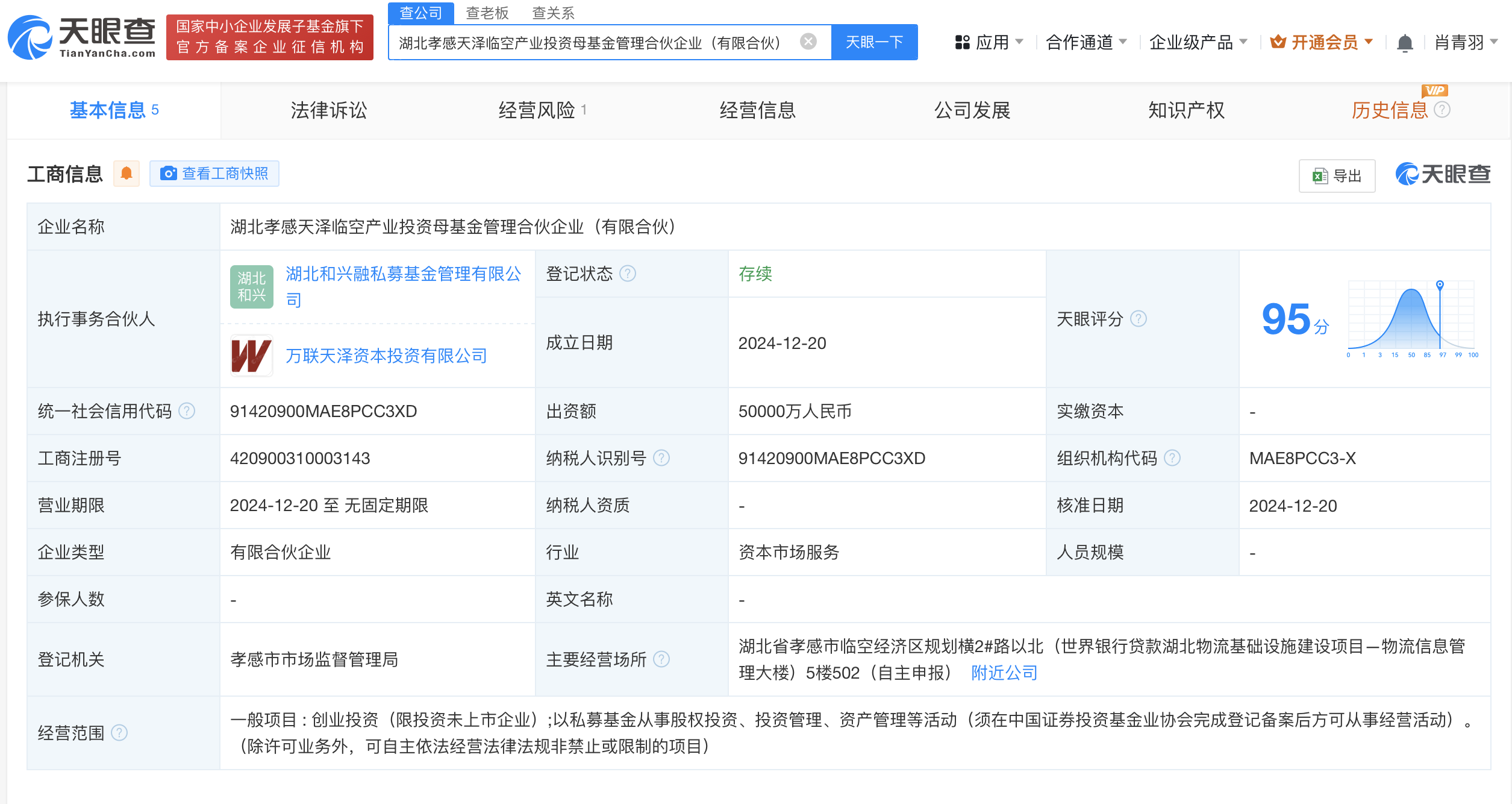
Task: Open the 经营风险 tab
Action: click(x=542, y=110)
